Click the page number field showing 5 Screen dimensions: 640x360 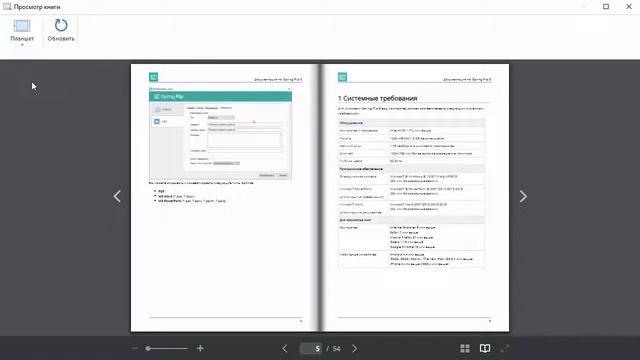pos(311,349)
